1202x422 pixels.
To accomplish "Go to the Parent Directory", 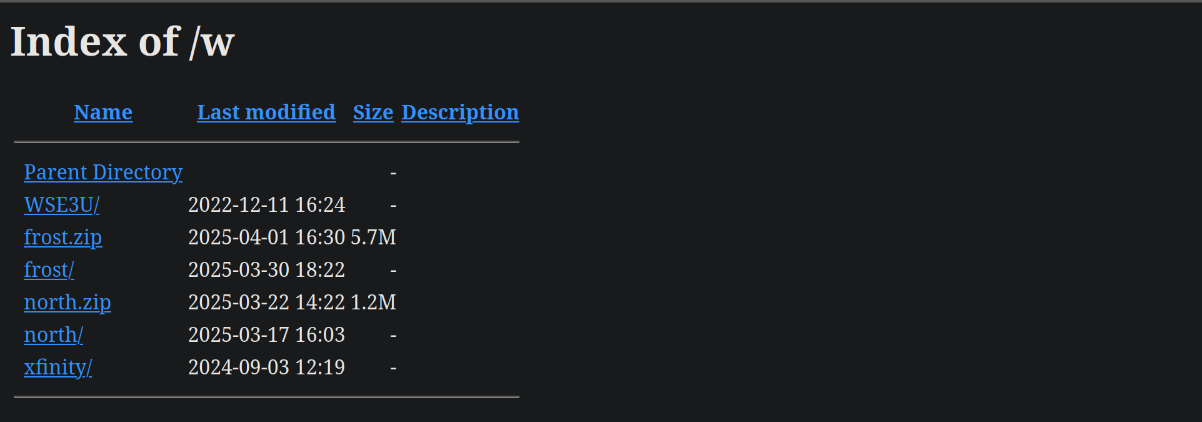I will click(103, 173).
